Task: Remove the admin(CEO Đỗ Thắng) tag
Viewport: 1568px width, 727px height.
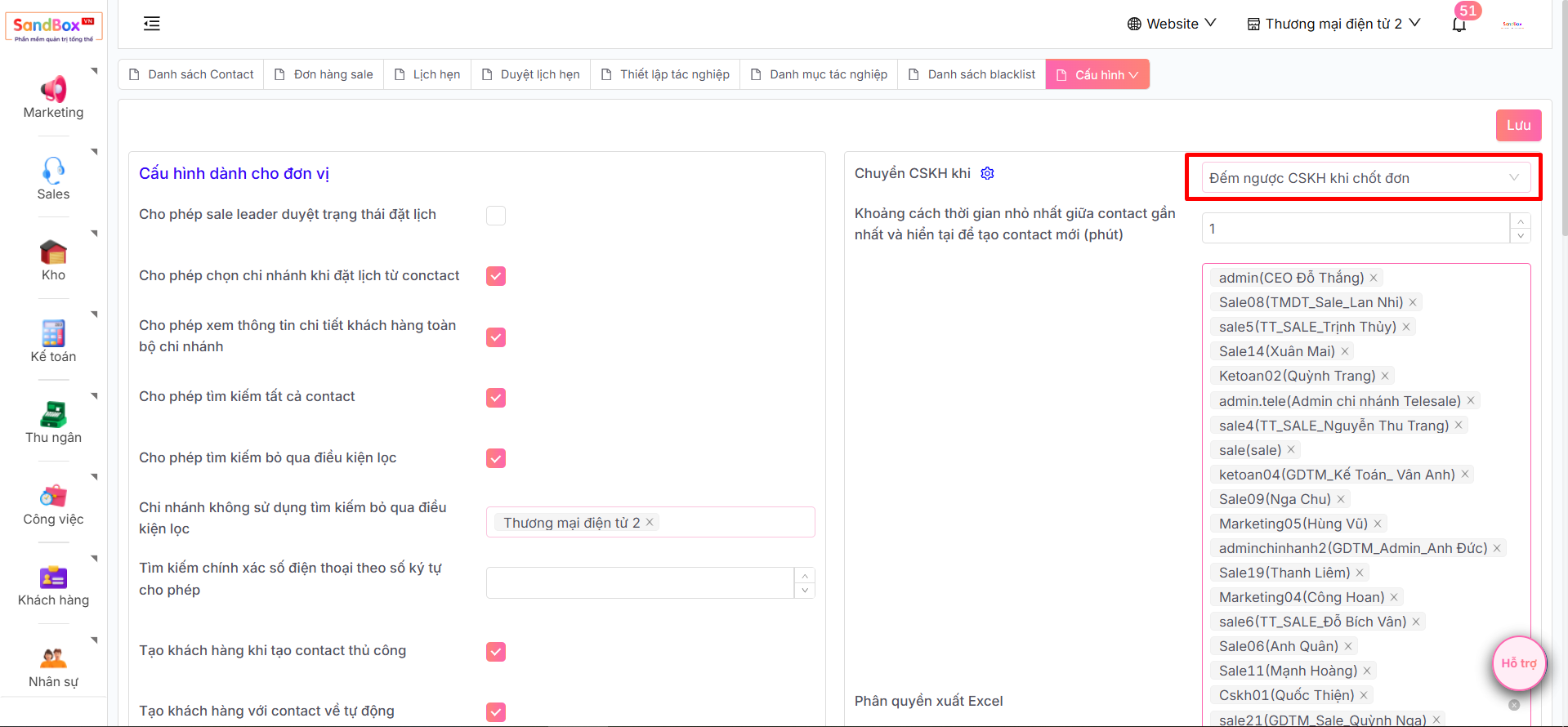Action: pos(1374,279)
